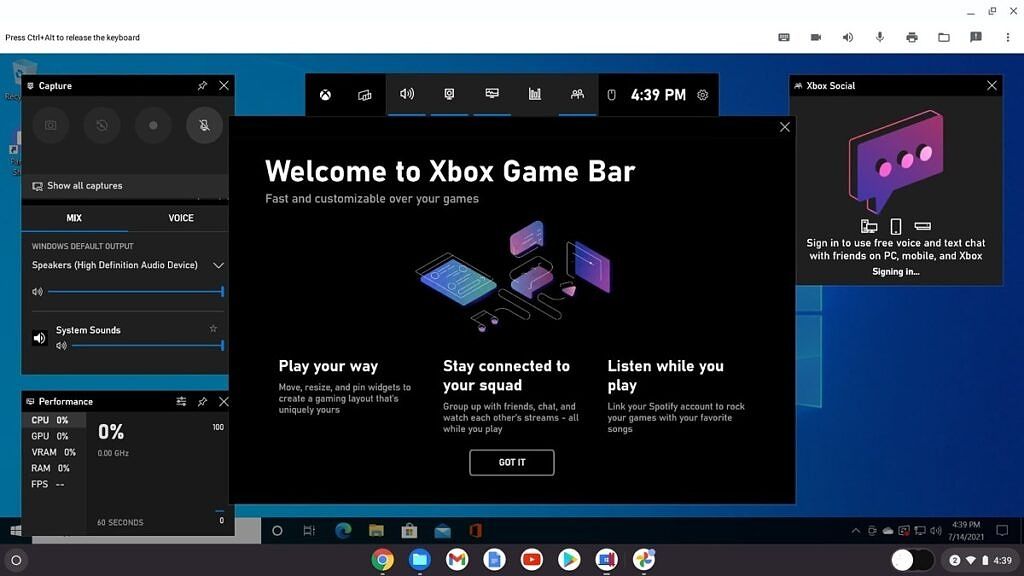Open Chrome from the taskbar shelf
Image resolution: width=1024 pixels, height=576 pixels.
381,560
